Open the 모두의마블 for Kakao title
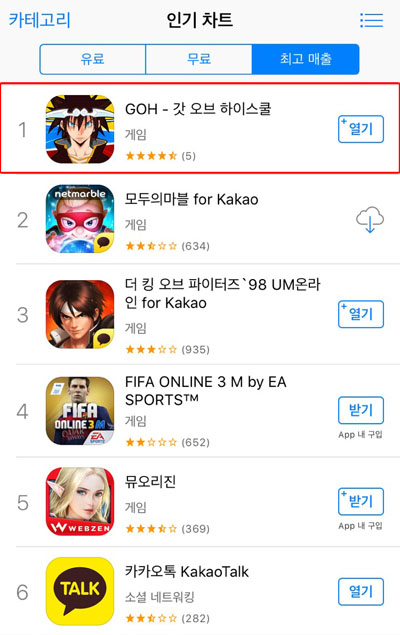This screenshot has width=400, height=635. pos(191,199)
